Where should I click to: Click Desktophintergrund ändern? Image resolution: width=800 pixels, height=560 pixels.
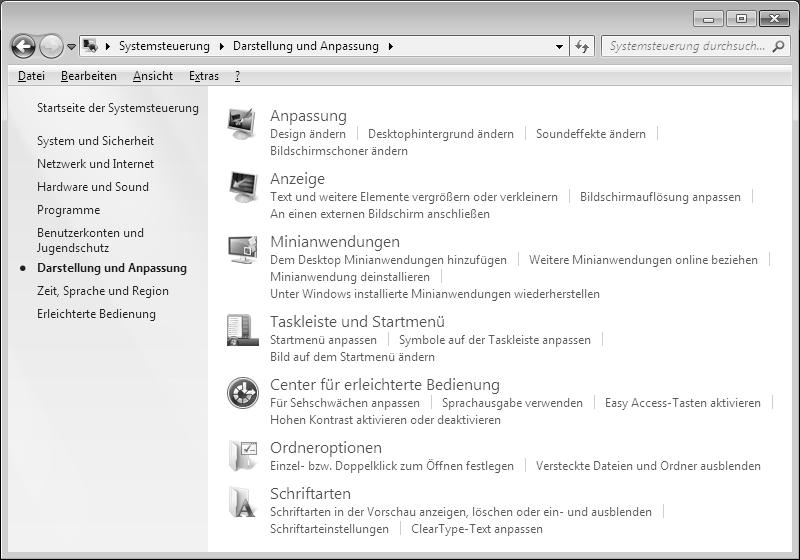[x=441, y=134]
